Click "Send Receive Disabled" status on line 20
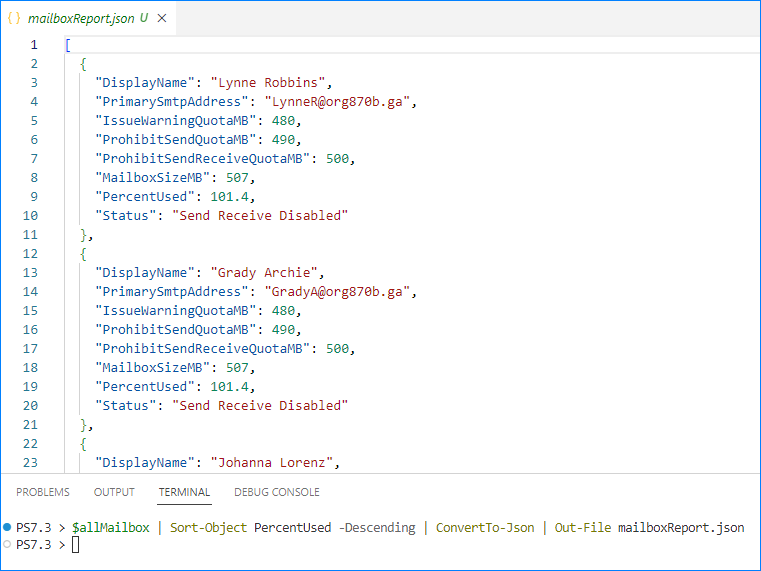 click(x=260, y=406)
